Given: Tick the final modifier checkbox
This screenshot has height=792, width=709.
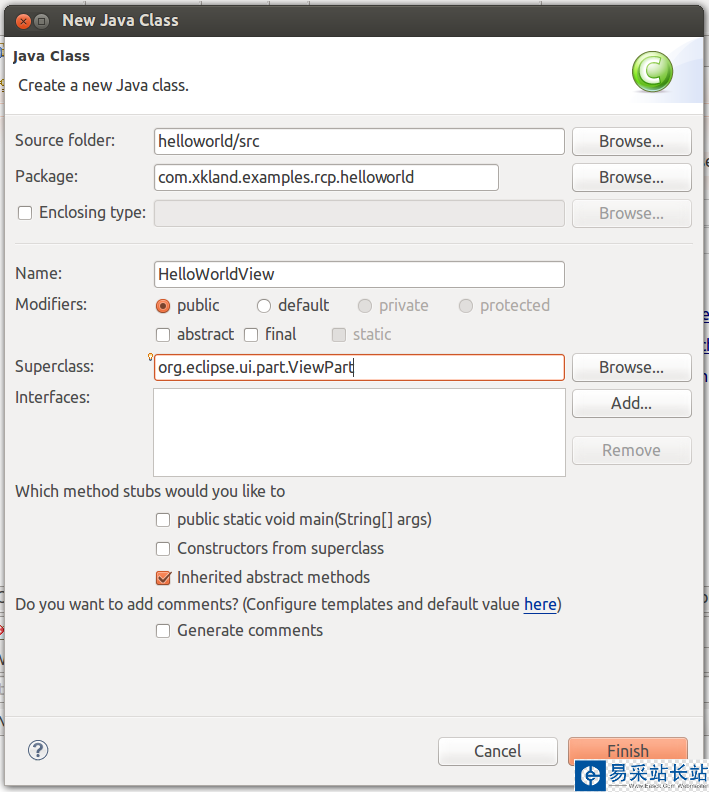Looking at the screenshot, I should point(252,335).
